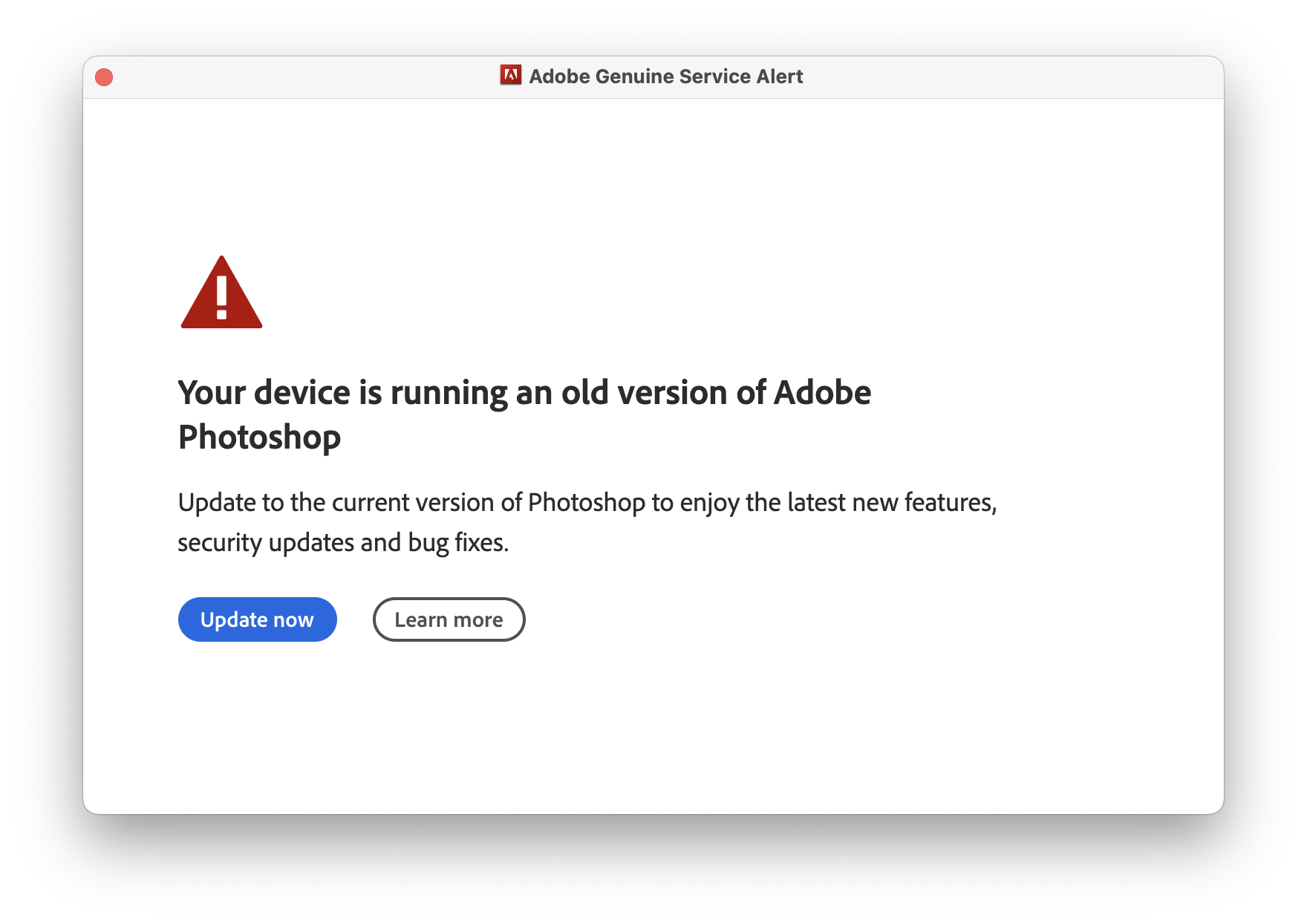Click the red traffic-light close control
The height and width of the screenshot is (924, 1307).
(x=103, y=77)
